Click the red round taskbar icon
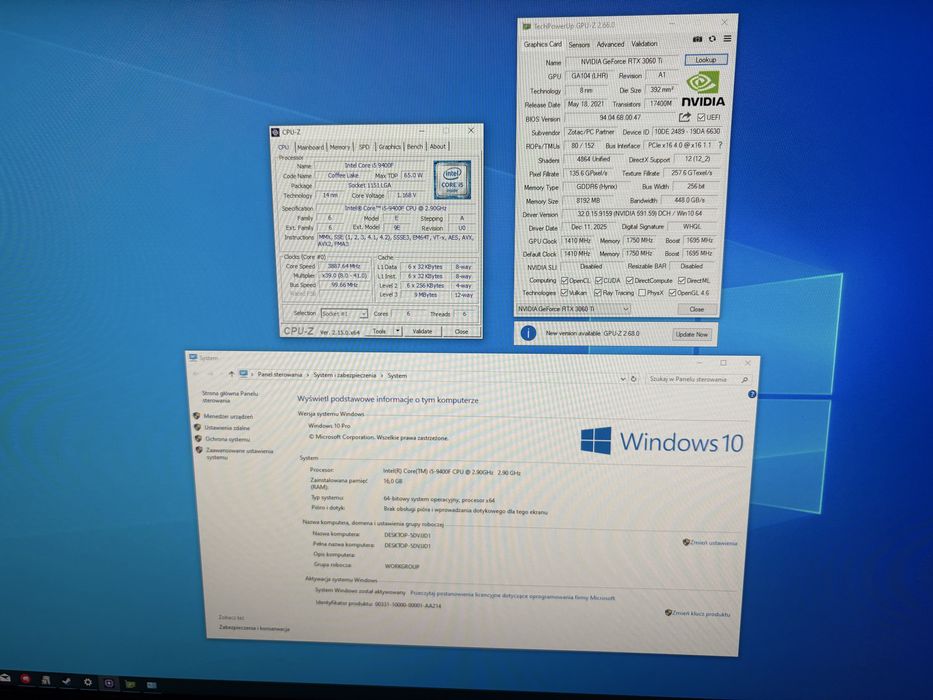Screen dimensions: 933x700 (25, 678)
